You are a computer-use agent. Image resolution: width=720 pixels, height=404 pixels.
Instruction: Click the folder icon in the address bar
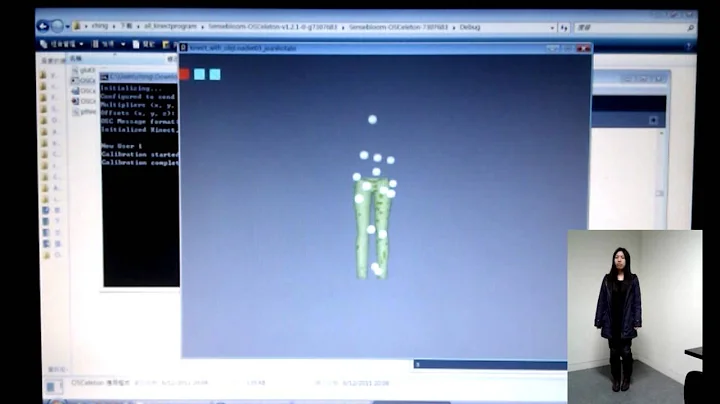coord(77,26)
